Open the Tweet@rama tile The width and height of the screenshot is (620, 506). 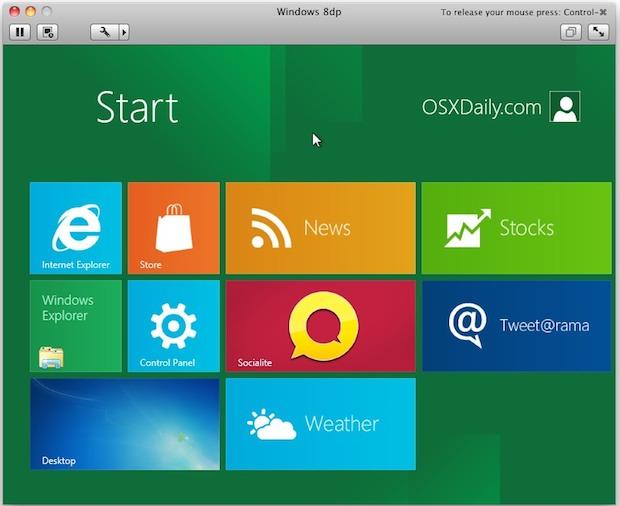(516, 326)
